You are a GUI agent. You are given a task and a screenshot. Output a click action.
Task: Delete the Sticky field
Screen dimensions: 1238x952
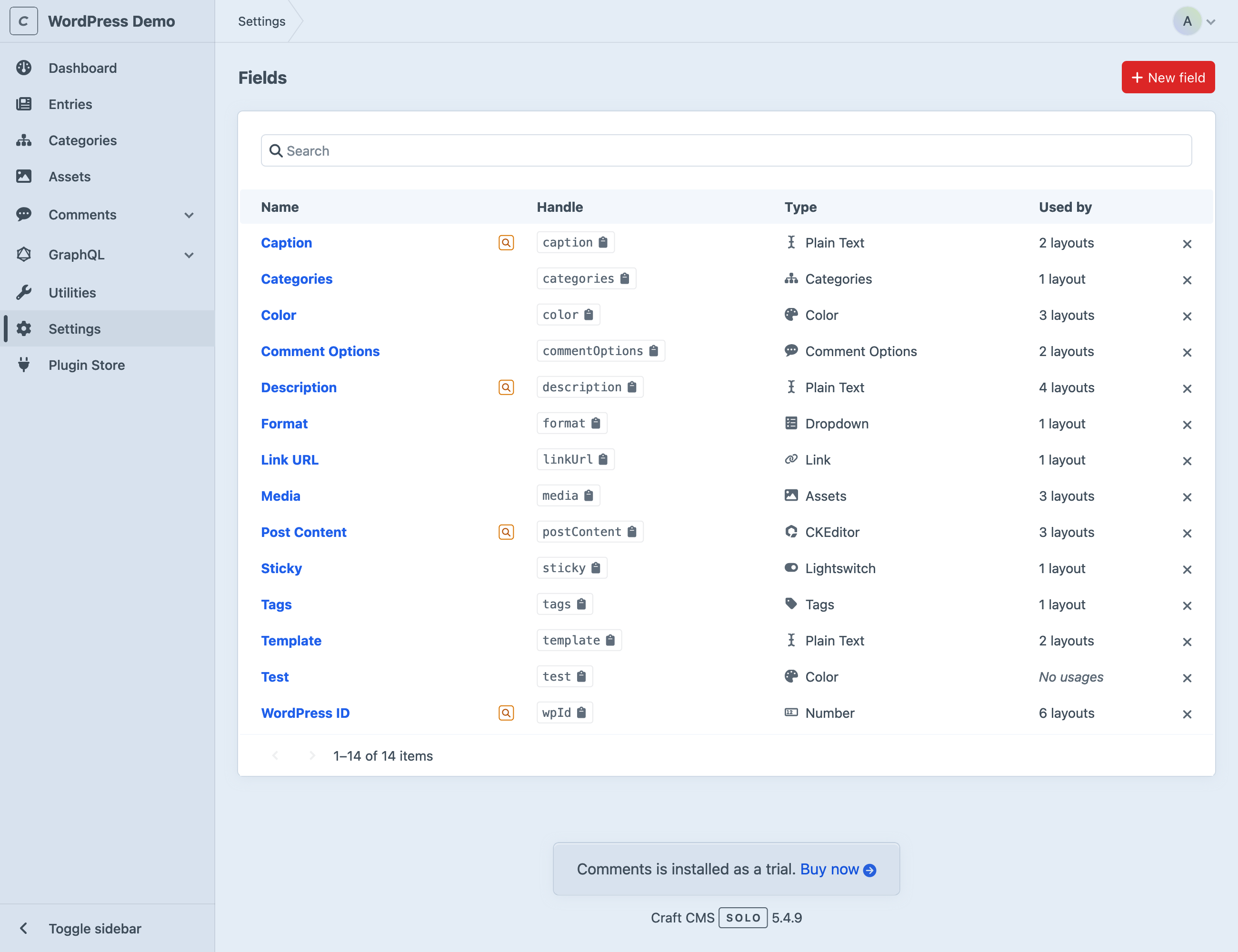[x=1187, y=569]
